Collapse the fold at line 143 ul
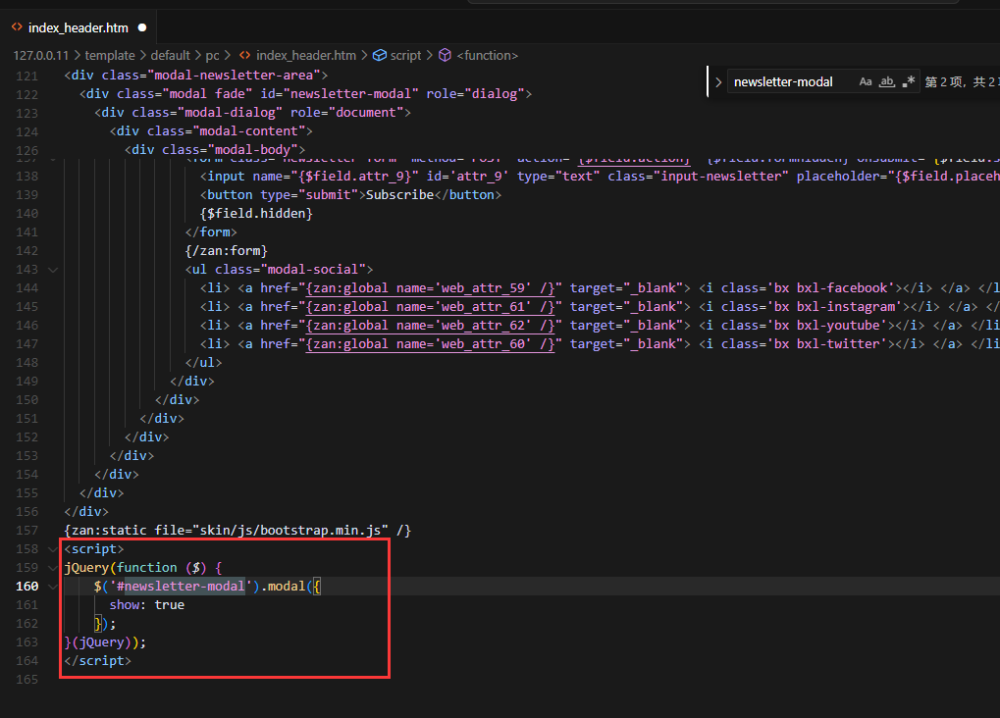This screenshot has width=1000, height=718. pos(54,270)
